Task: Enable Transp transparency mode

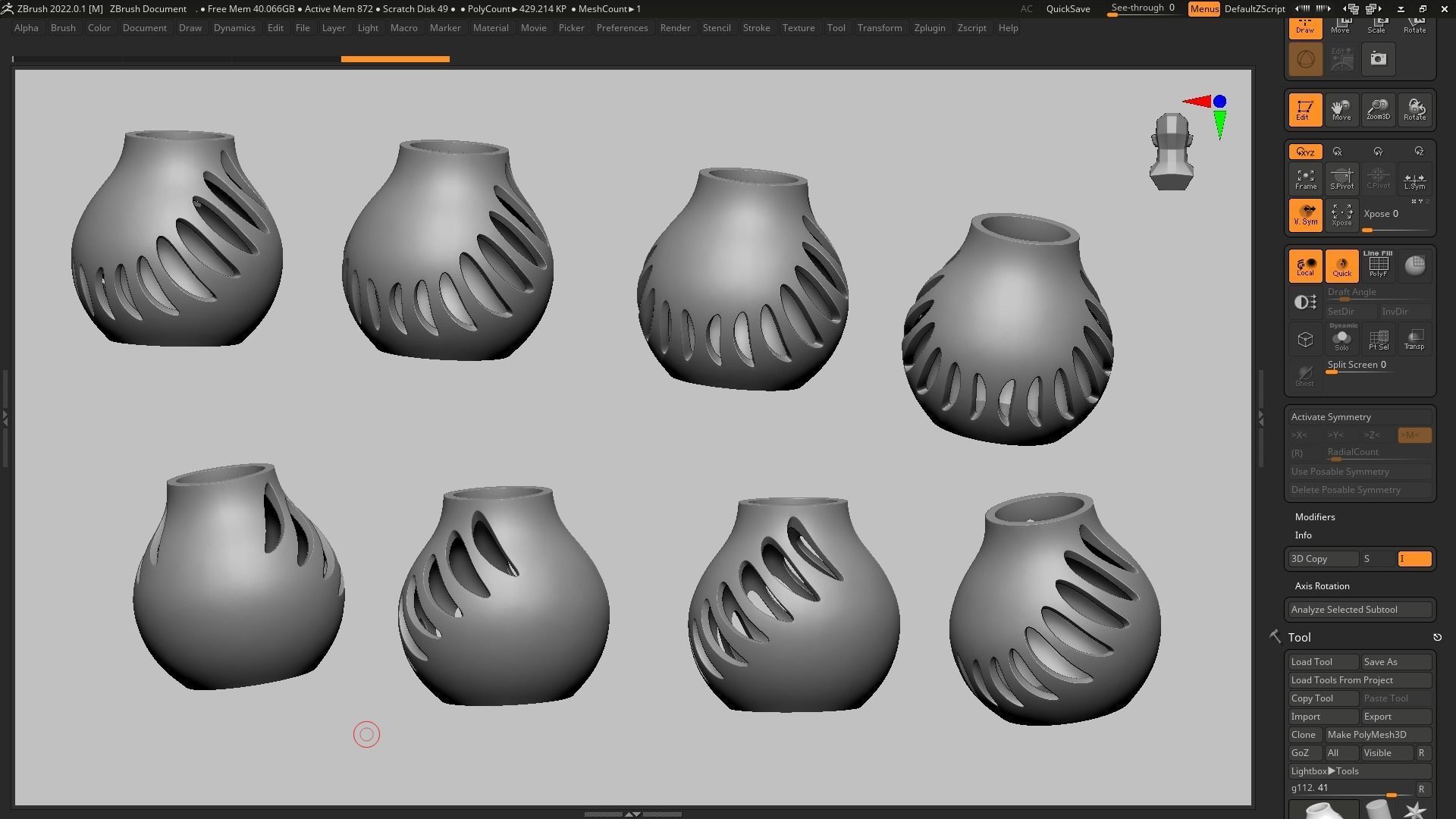Action: pyautogui.click(x=1414, y=340)
